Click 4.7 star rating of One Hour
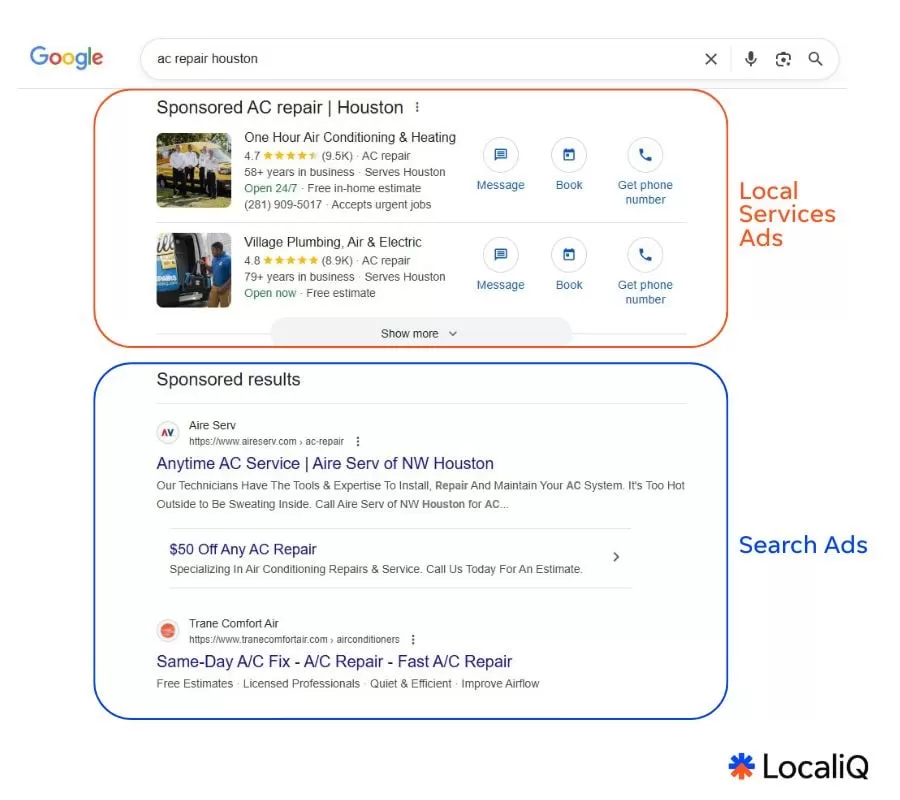 click(x=281, y=156)
